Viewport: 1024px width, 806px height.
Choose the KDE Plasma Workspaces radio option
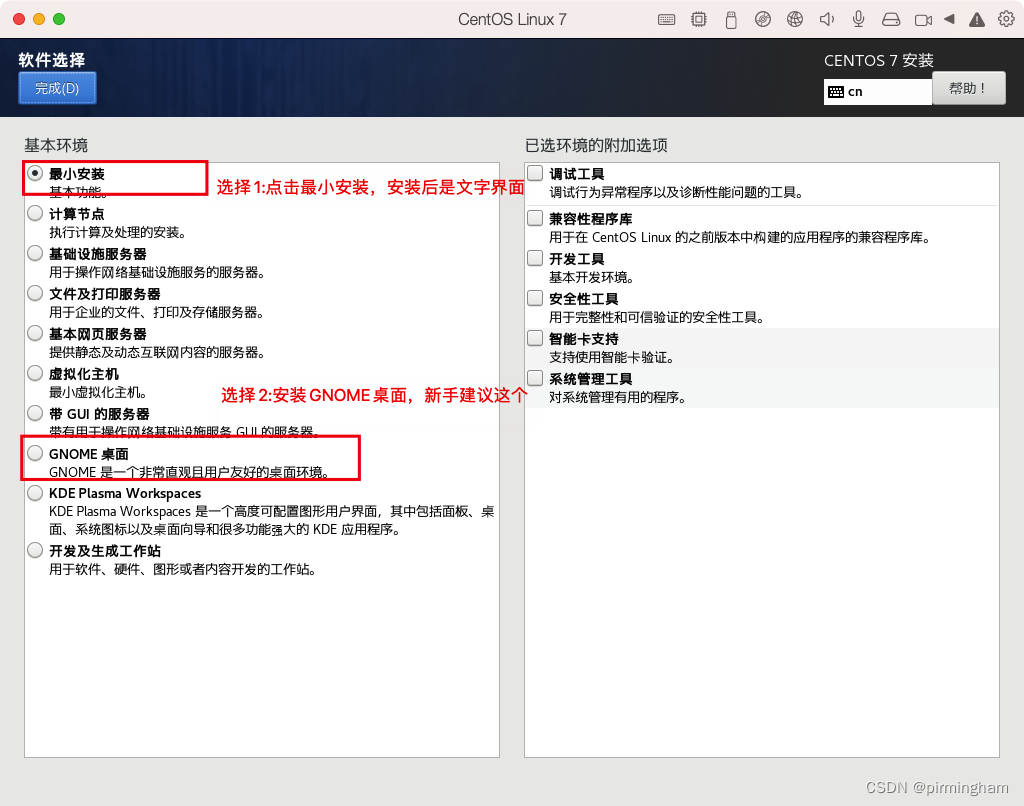[35, 493]
